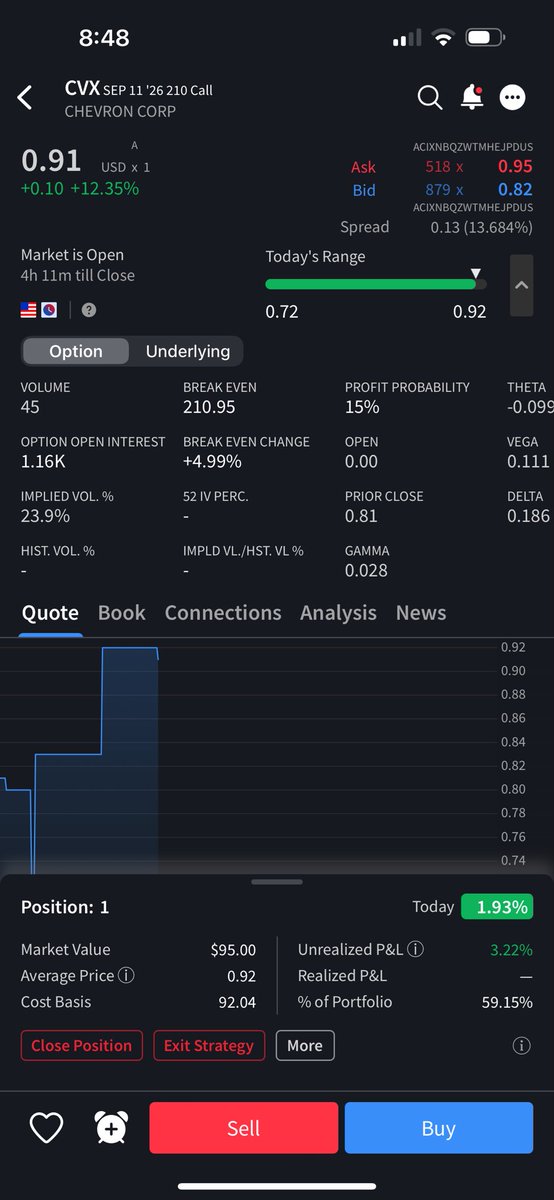Tap the BREAK EVEN value 210.95
The width and height of the screenshot is (554, 1200).
[209, 407]
